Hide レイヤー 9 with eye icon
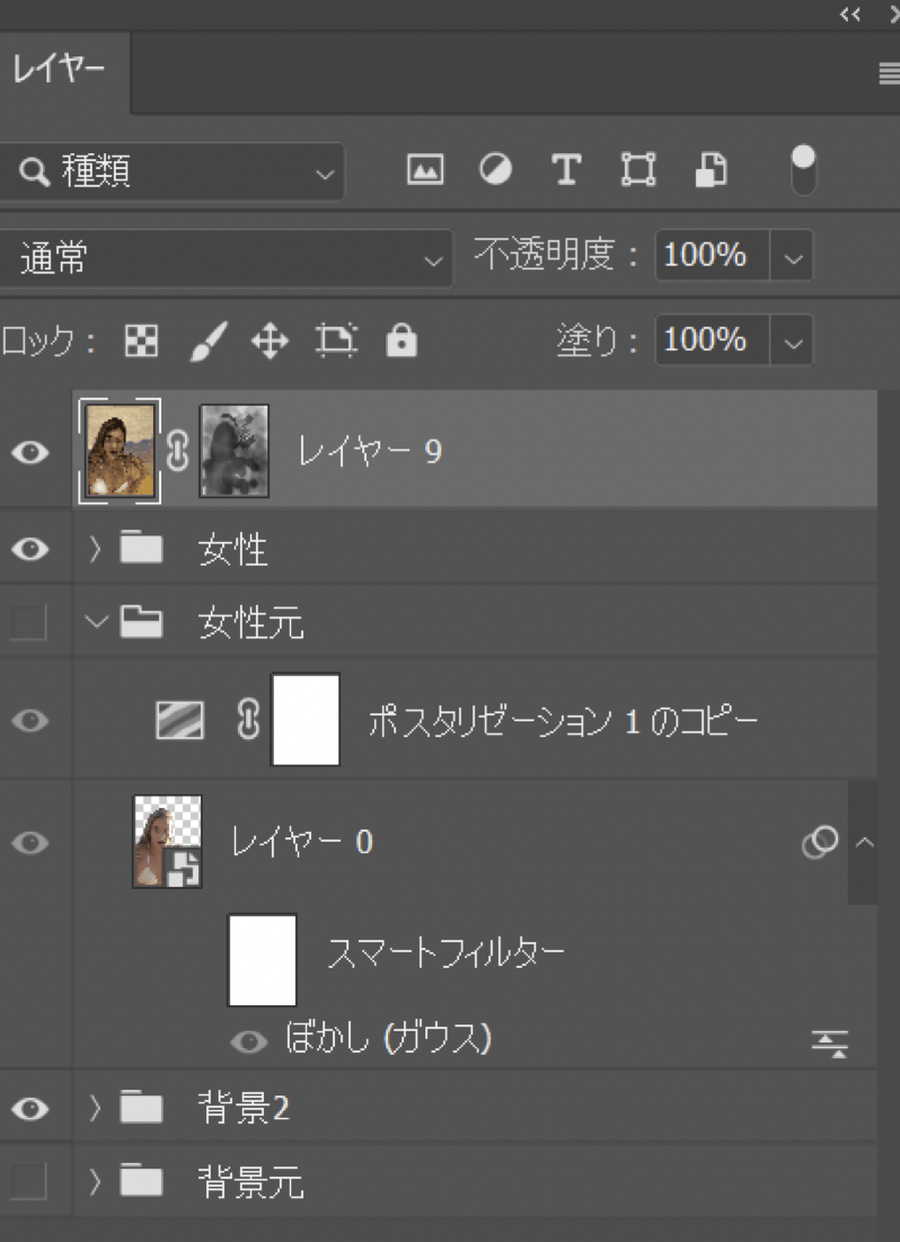Image resolution: width=900 pixels, height=1242 pixels. 30,453
